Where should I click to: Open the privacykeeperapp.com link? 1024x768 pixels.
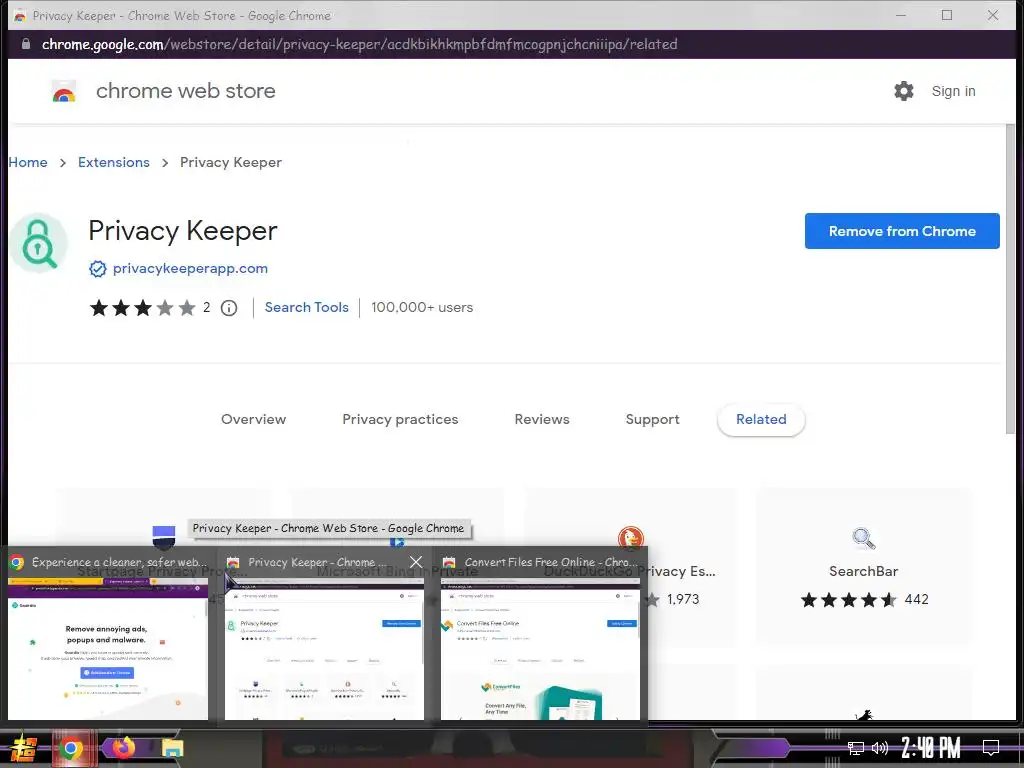click(190, 268)
